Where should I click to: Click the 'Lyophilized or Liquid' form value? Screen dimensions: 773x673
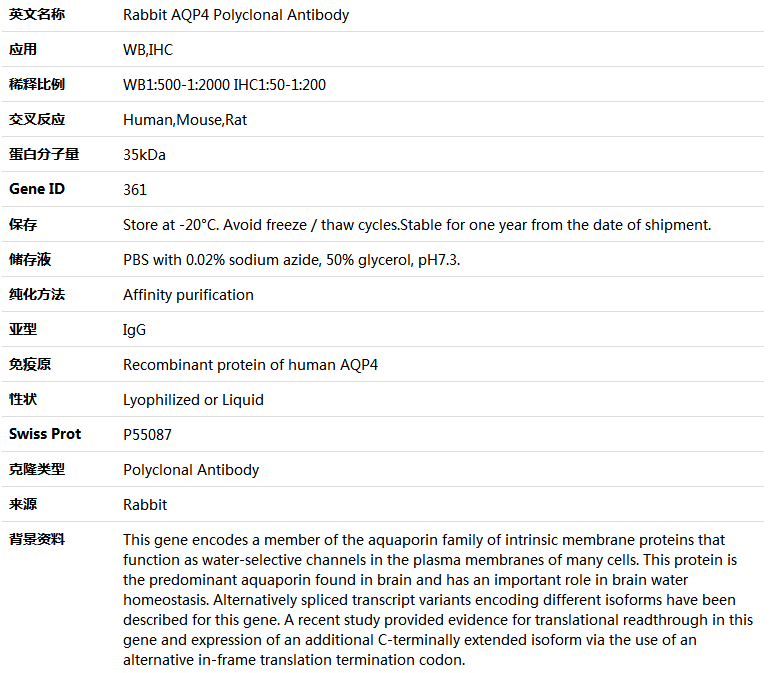click(193, 400)
